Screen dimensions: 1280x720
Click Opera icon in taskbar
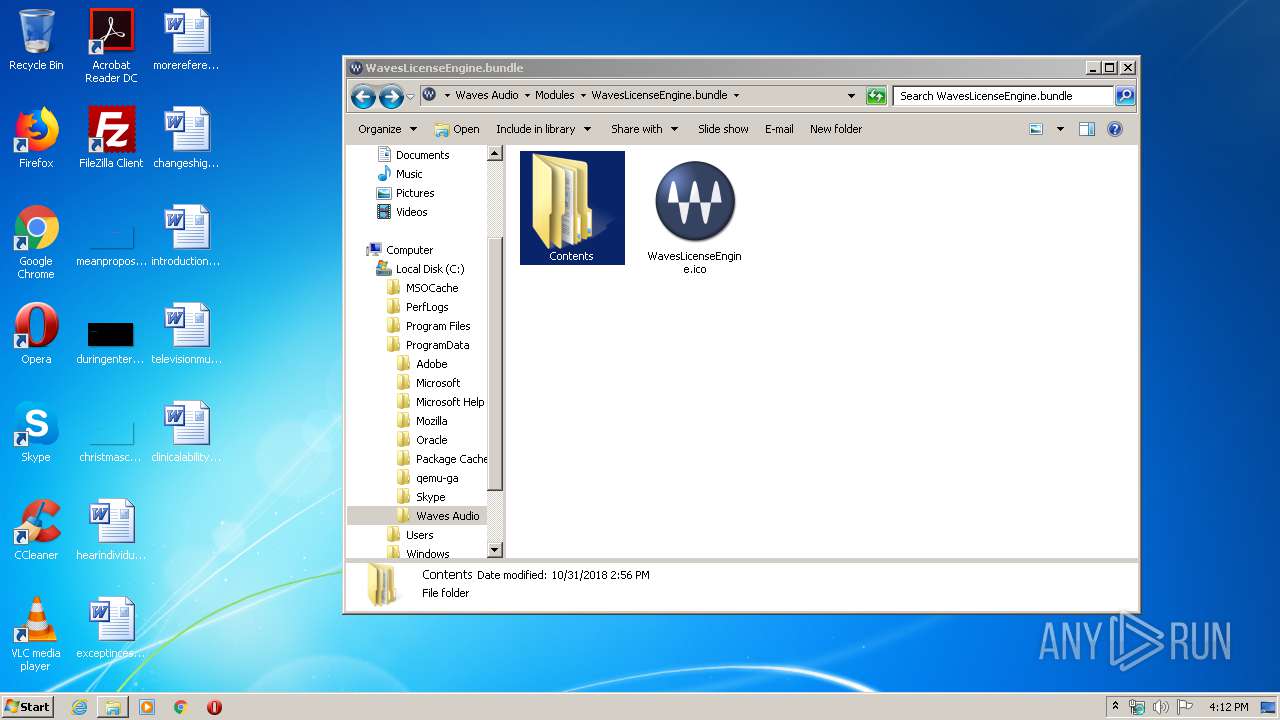click(214, 707)
